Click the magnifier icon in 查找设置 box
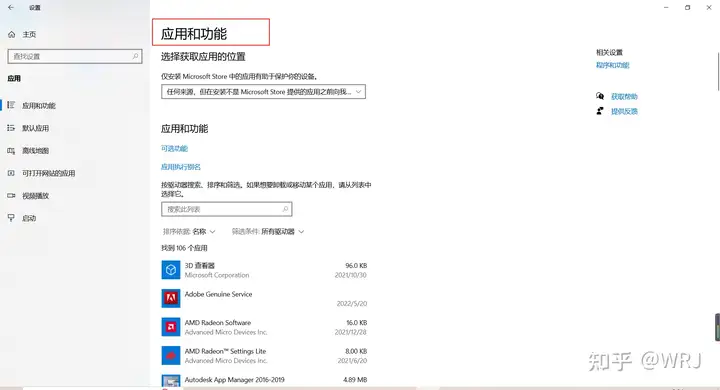Screen dimensions: 720x390 pos(135,56)
